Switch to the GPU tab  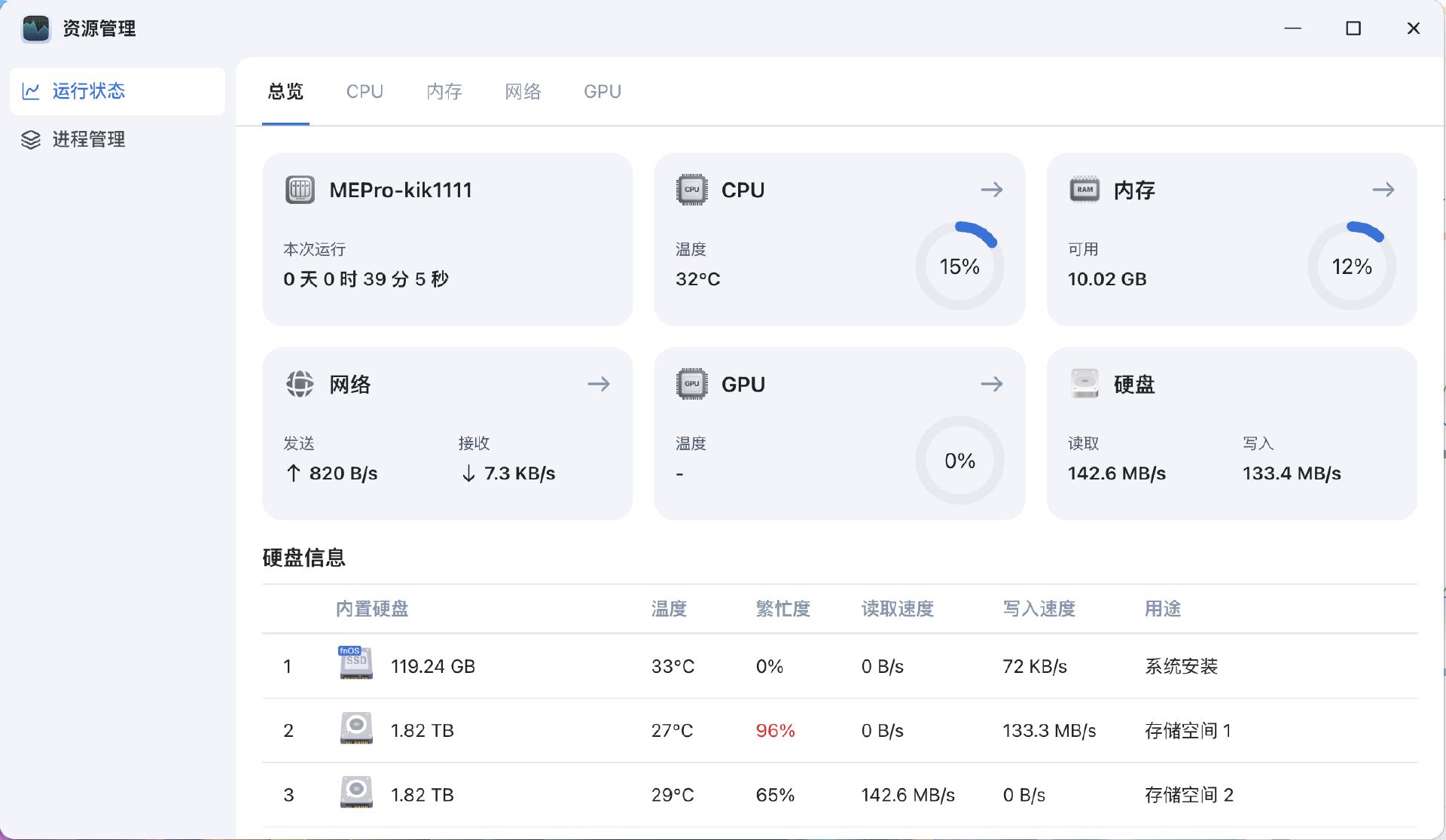tap(602, 92)
